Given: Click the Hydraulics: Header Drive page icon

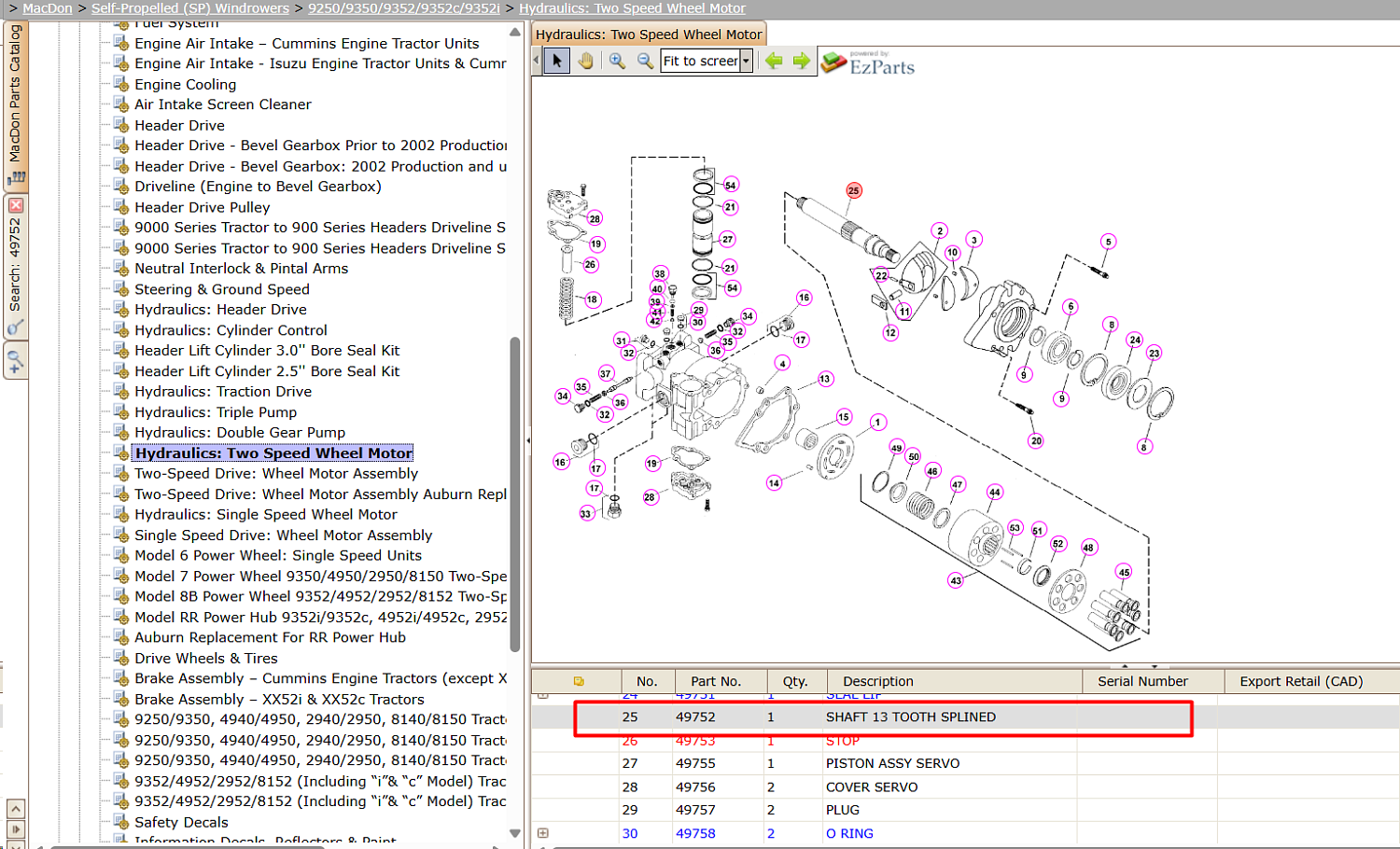Looking at the screenshot, I should point(120,309).
